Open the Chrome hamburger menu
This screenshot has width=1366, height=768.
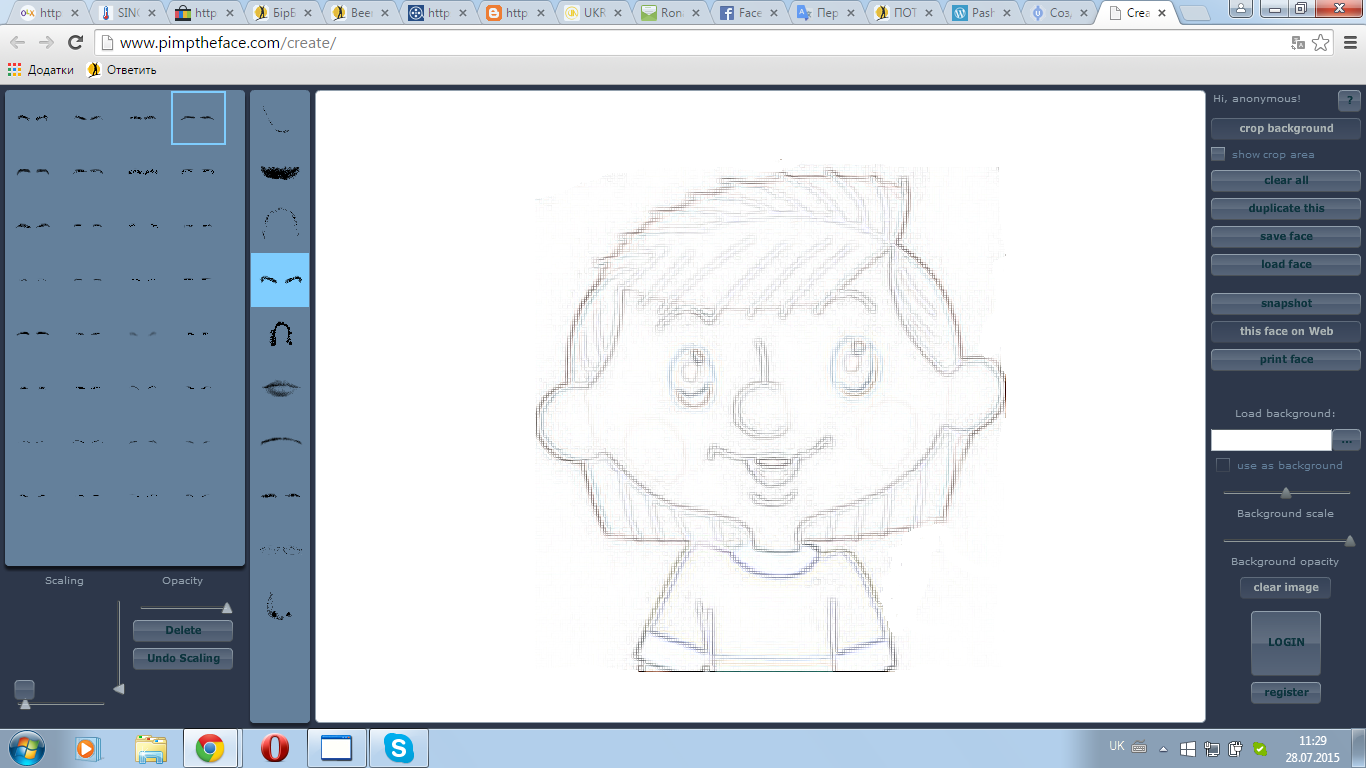point(1348,43)
